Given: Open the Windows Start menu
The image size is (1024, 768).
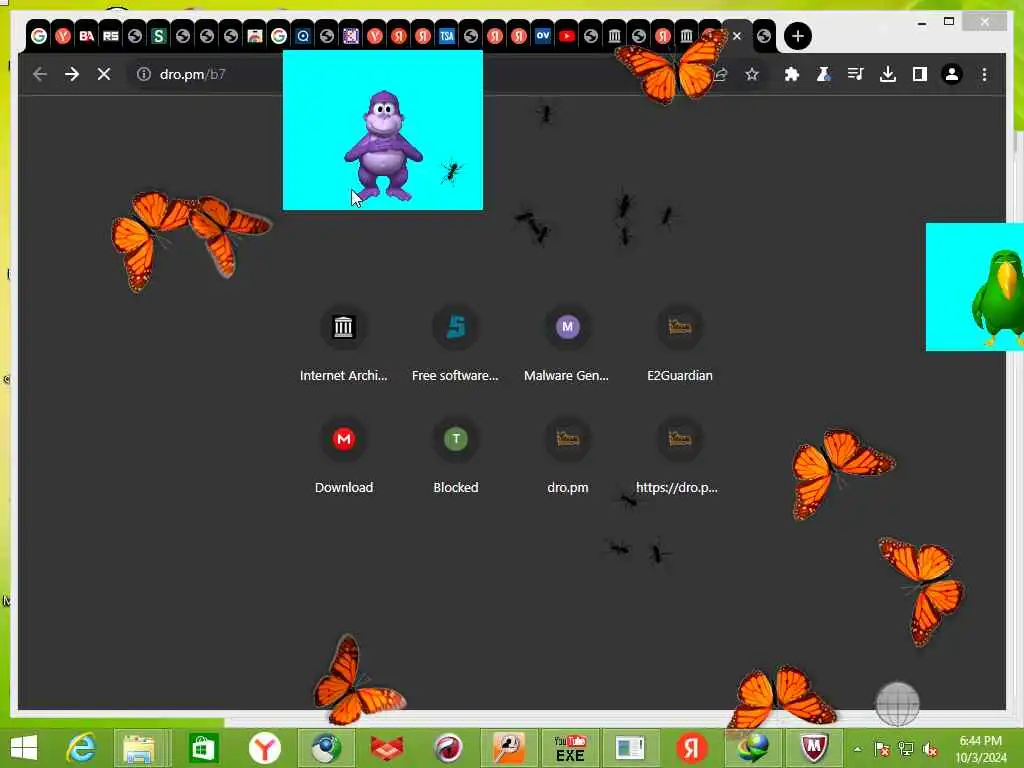Looking at the screenshot, I should [24, 748].
